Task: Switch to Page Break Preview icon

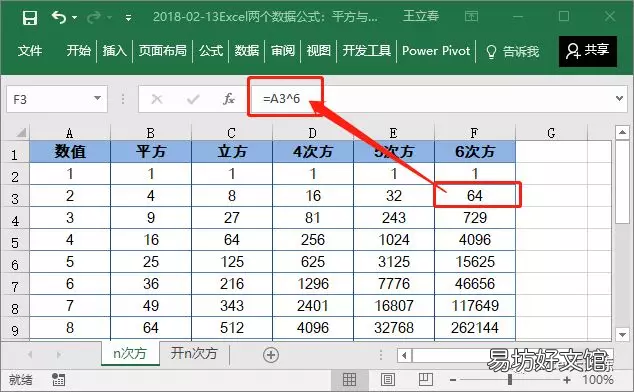Action: tap(425, 379)
